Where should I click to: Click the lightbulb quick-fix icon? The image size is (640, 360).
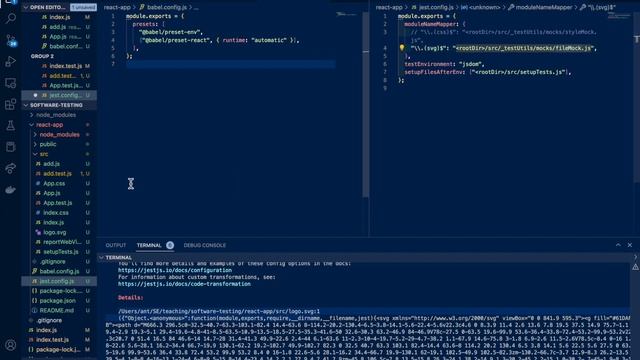[x=402, y=48]
